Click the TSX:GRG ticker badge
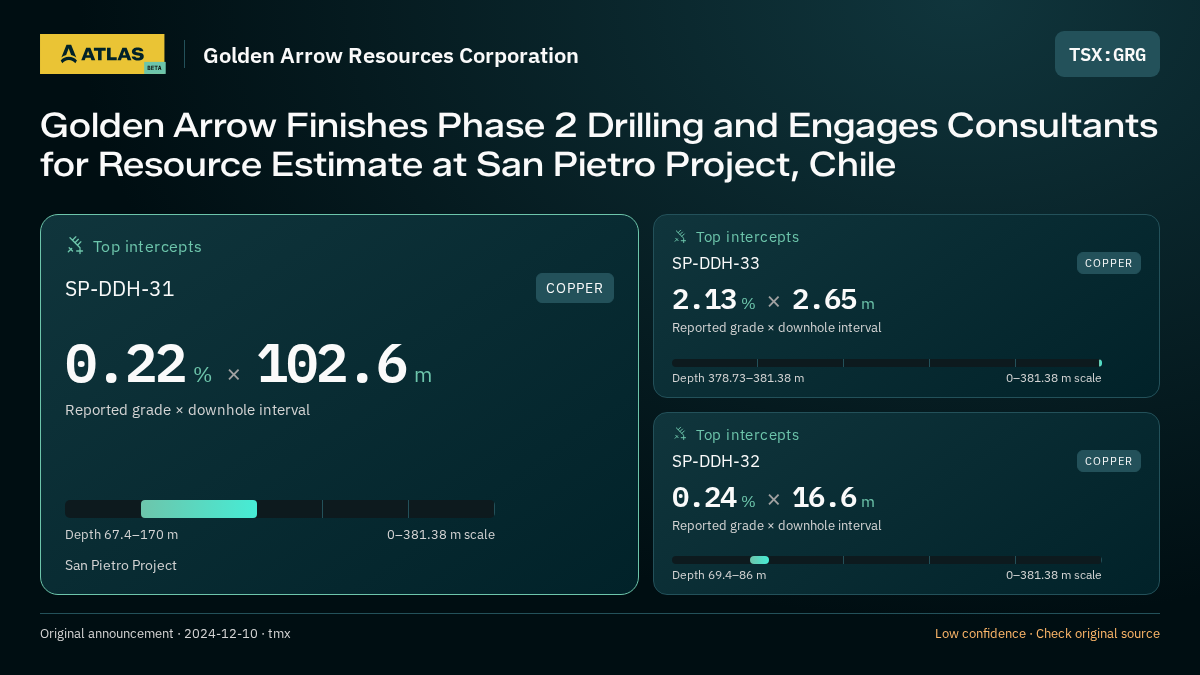 coord(1107,54)
